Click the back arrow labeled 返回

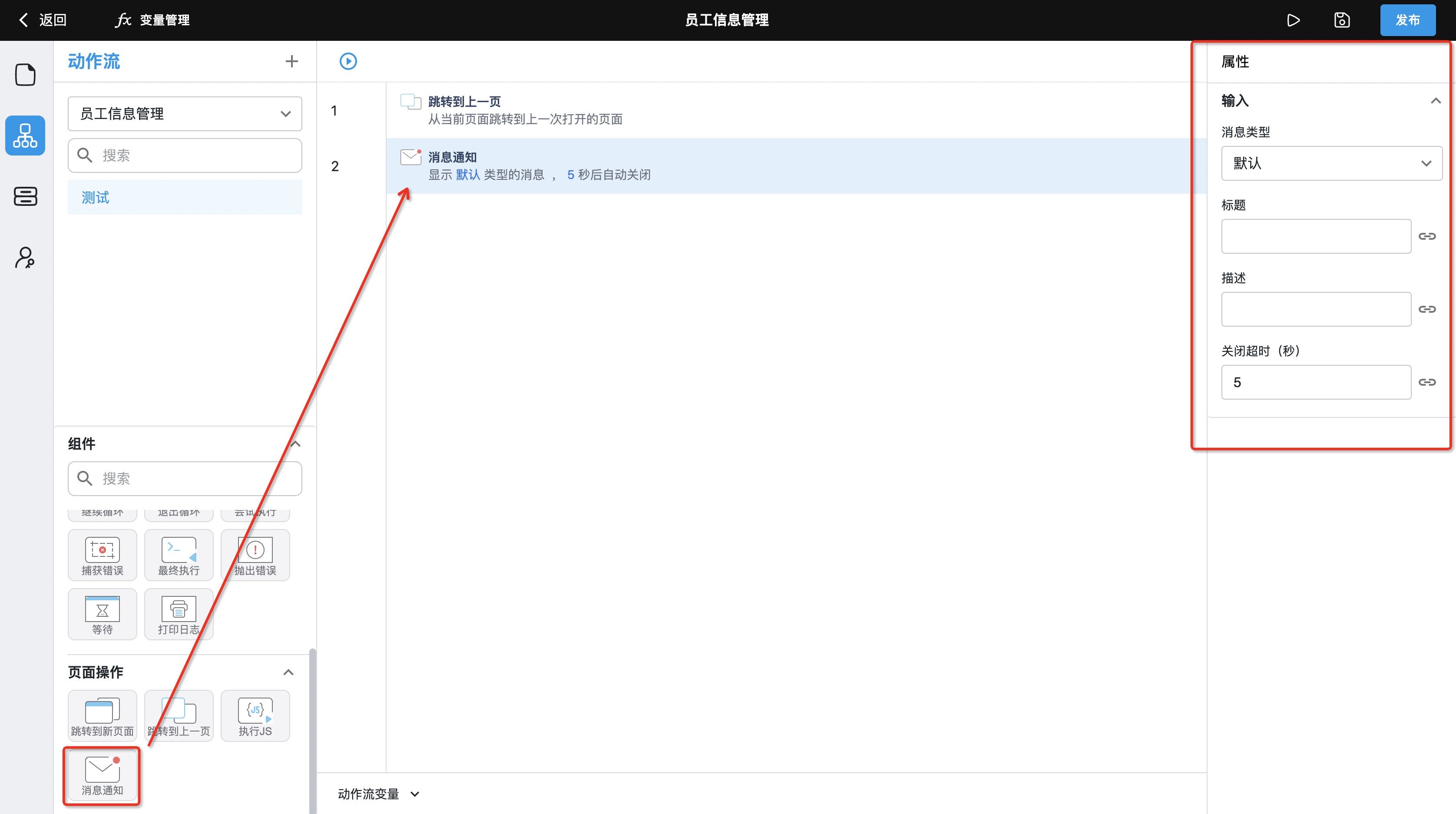[43, 20]
